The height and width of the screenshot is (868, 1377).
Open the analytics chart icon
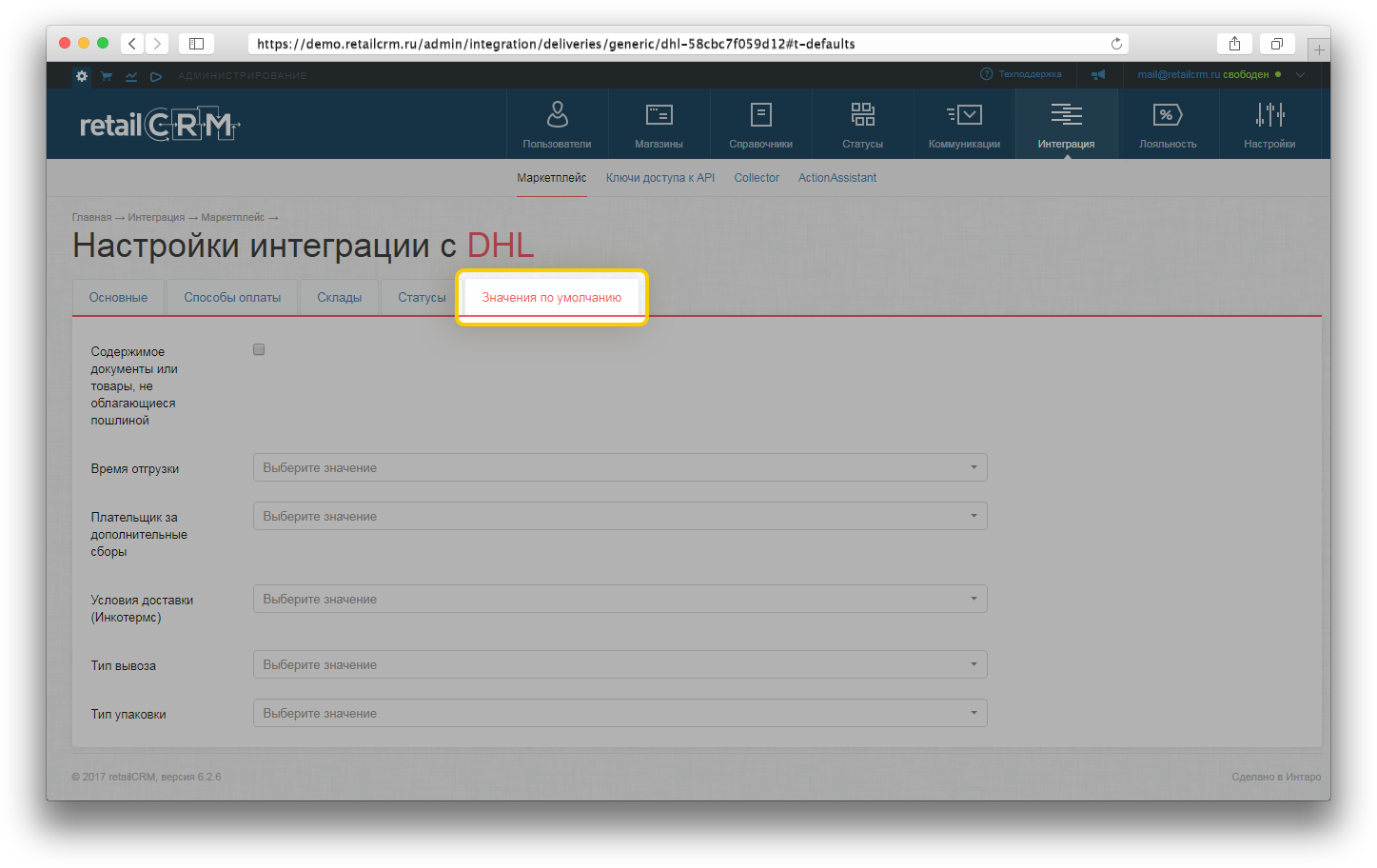(x=131, y=76)
